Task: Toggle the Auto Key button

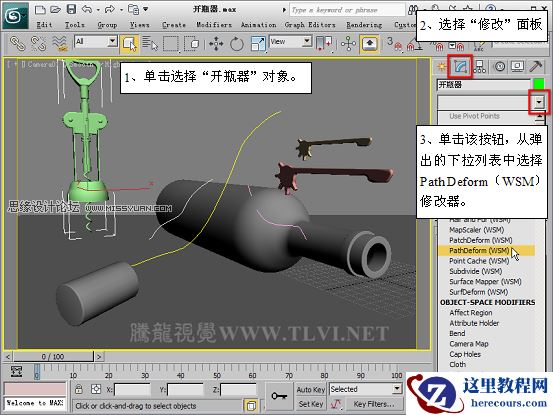Action: pyautogui.click(x=310, y=390)
